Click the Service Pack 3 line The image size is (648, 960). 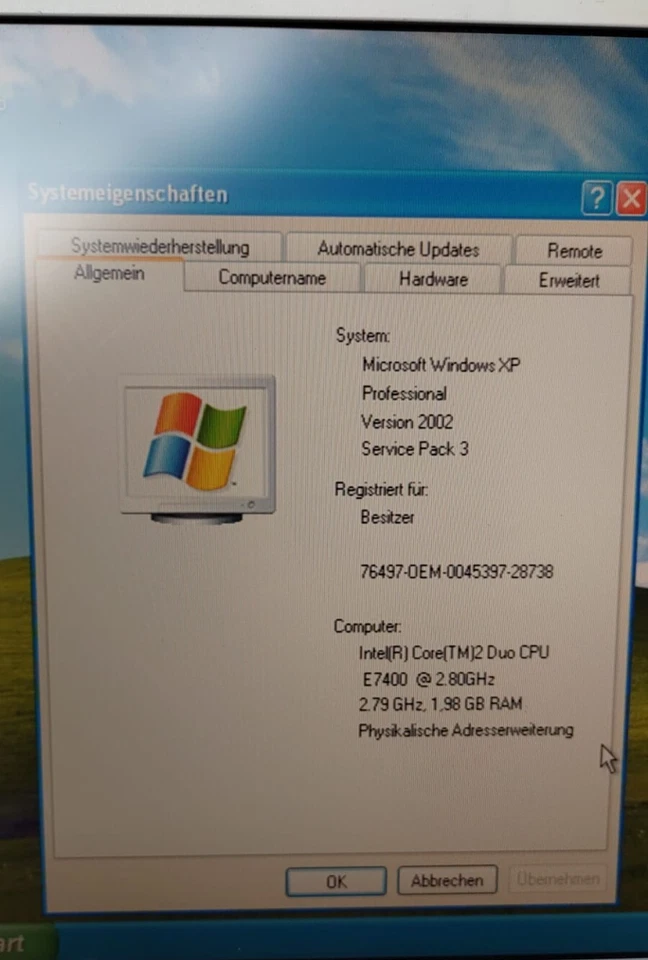tap(415, 449)
